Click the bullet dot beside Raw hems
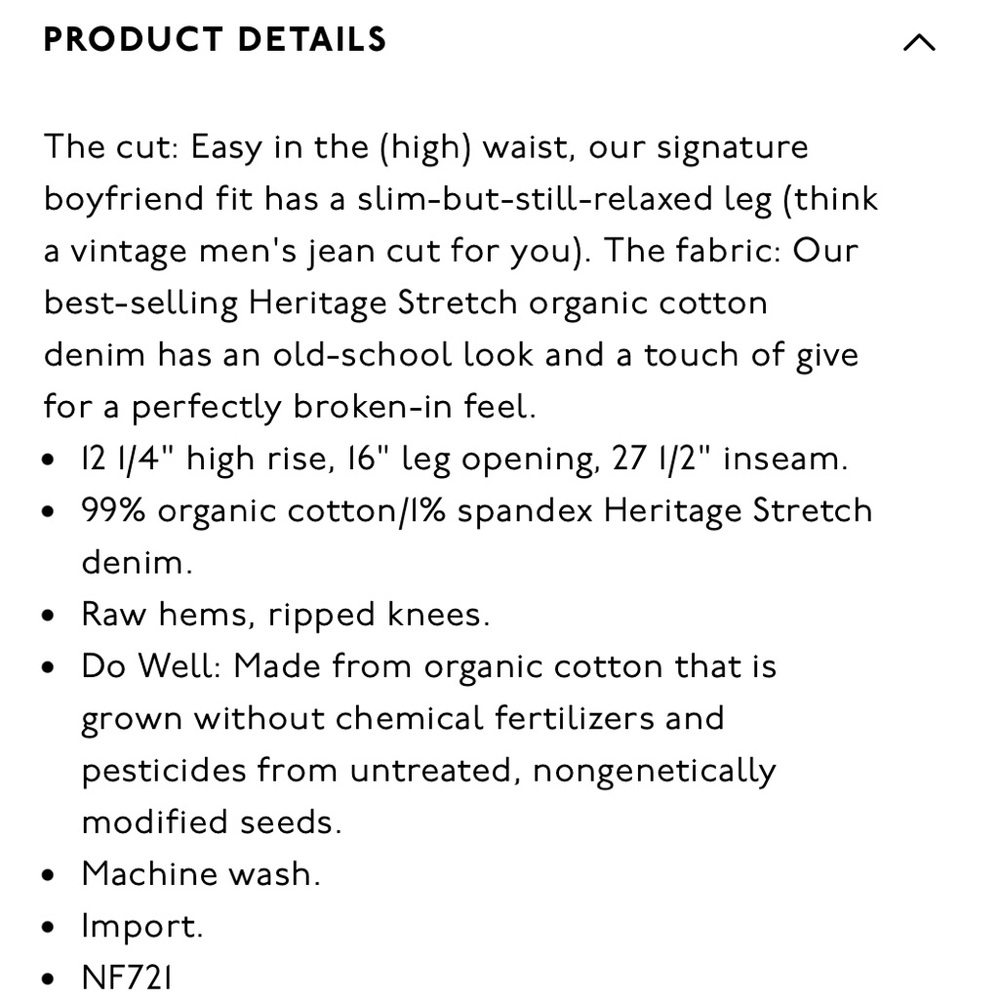 pyautogui.click(x=48, y=615)
